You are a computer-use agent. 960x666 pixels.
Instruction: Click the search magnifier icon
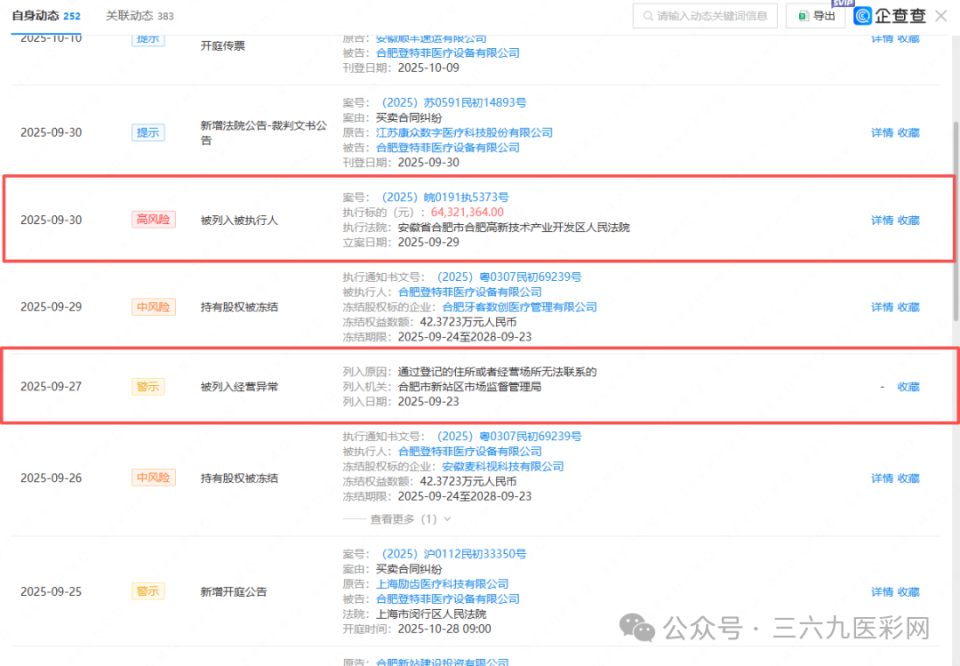[648, 16]
